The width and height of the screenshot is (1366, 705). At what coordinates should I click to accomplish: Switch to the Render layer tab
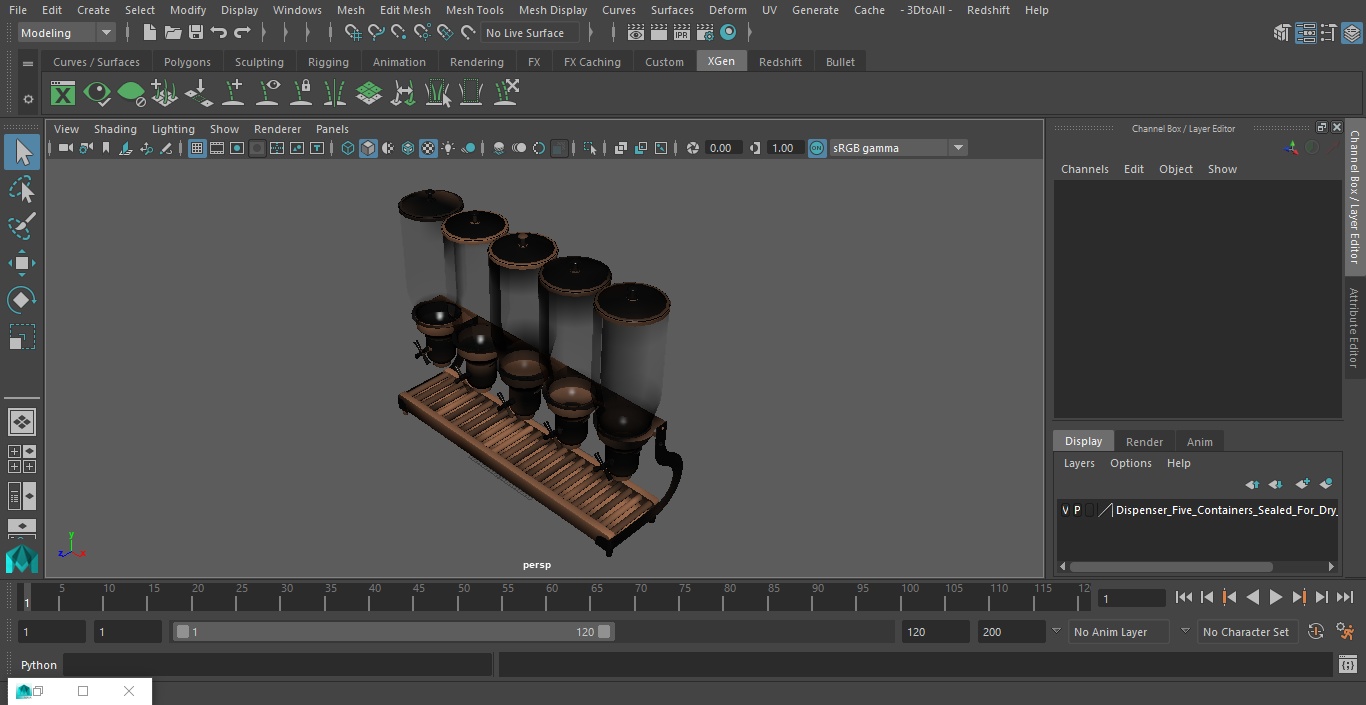pyautogui.click(x=1144, y=442)
